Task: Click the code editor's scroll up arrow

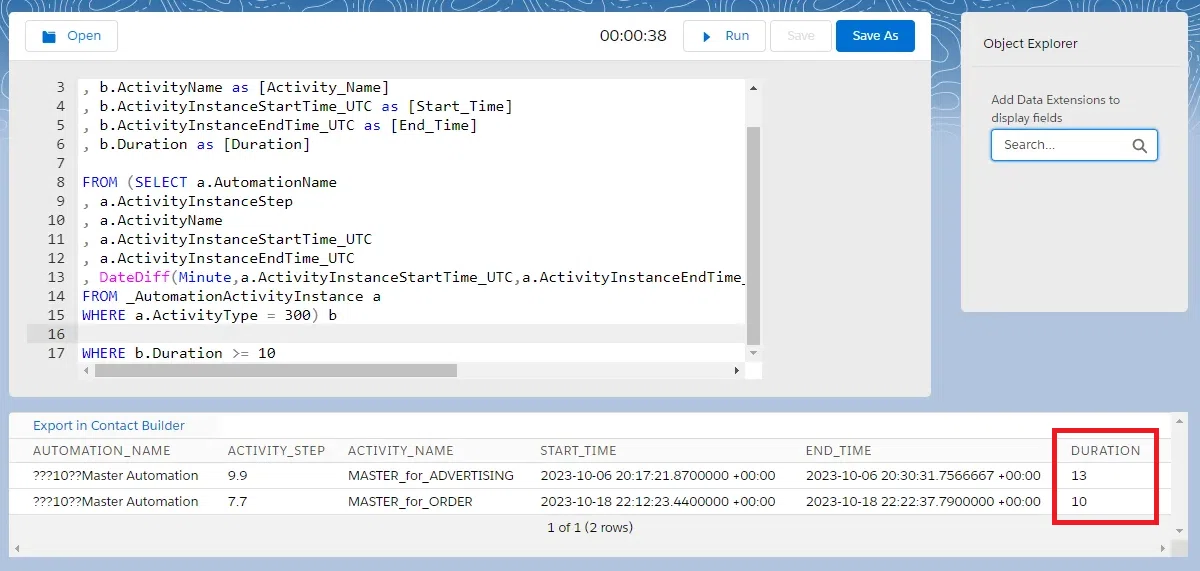Action: (754, 87)
